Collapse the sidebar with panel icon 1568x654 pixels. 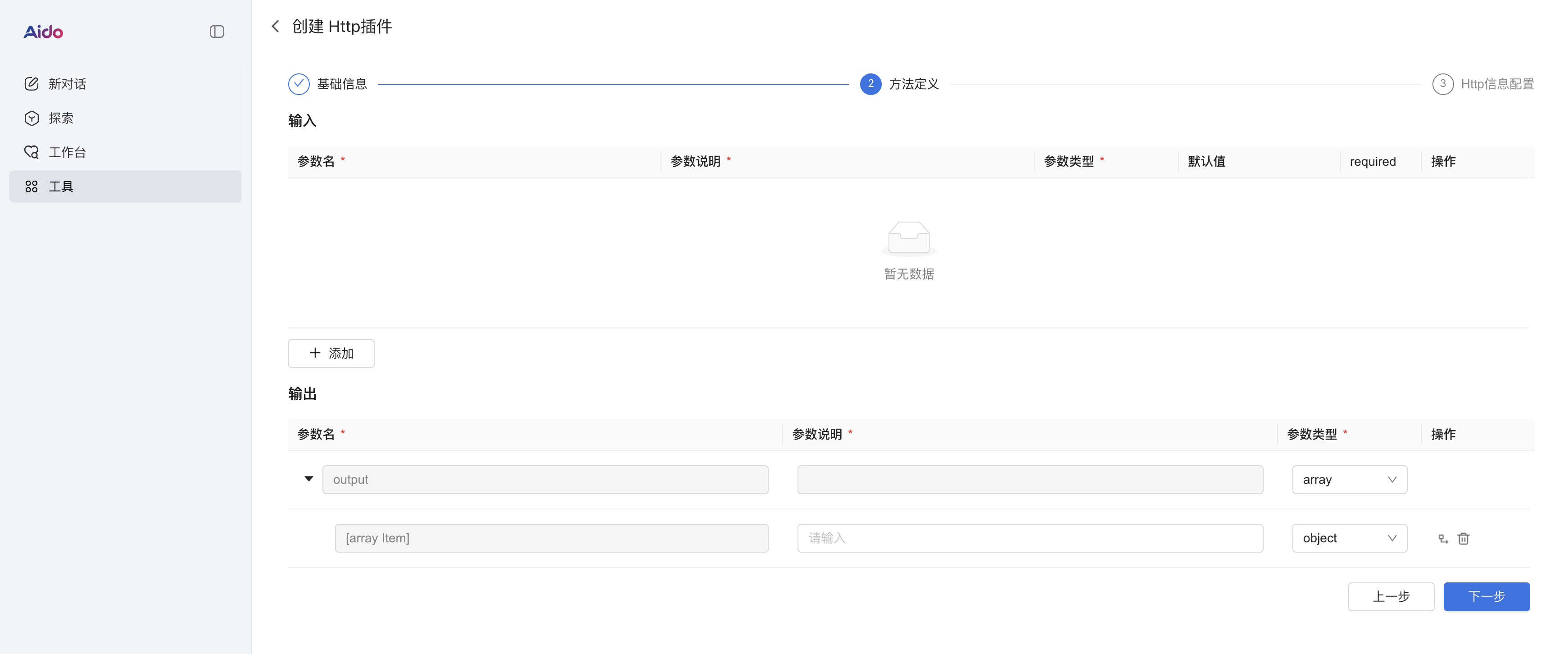pyautogui.click(x=217, y=32)
